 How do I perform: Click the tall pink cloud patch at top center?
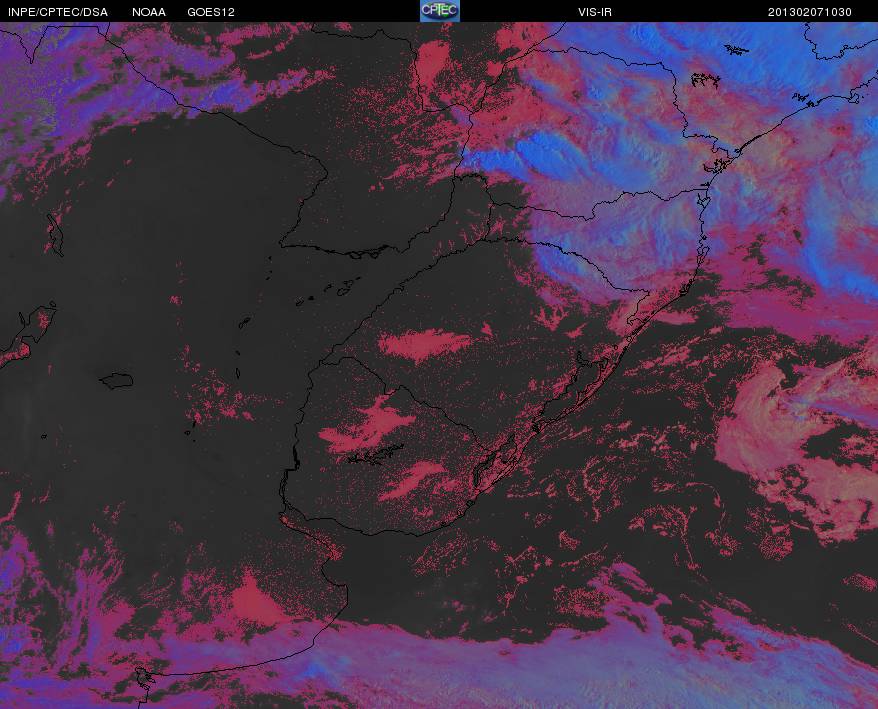[x=433, y=66]
